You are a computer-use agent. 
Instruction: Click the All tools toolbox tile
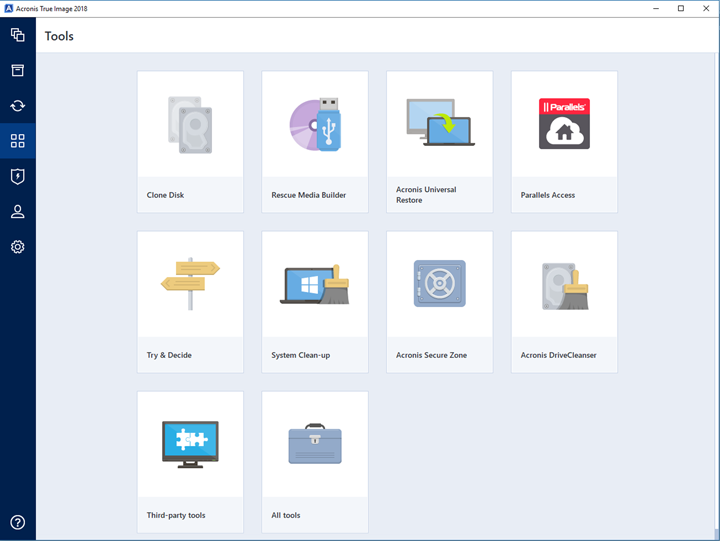pyautogui.click(x=315, y=461)
